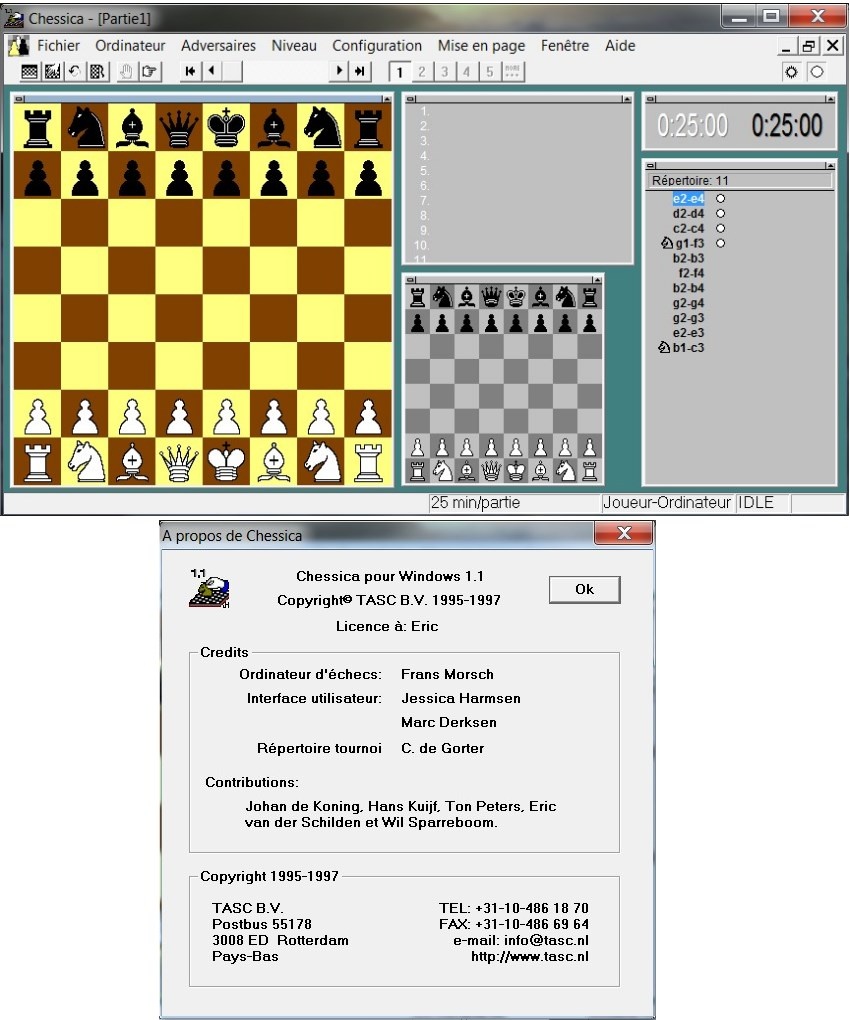Click the arrow at the Répertoire panel's top-right
This screenshot has height=1020, width=850.
tap(830, 165)
